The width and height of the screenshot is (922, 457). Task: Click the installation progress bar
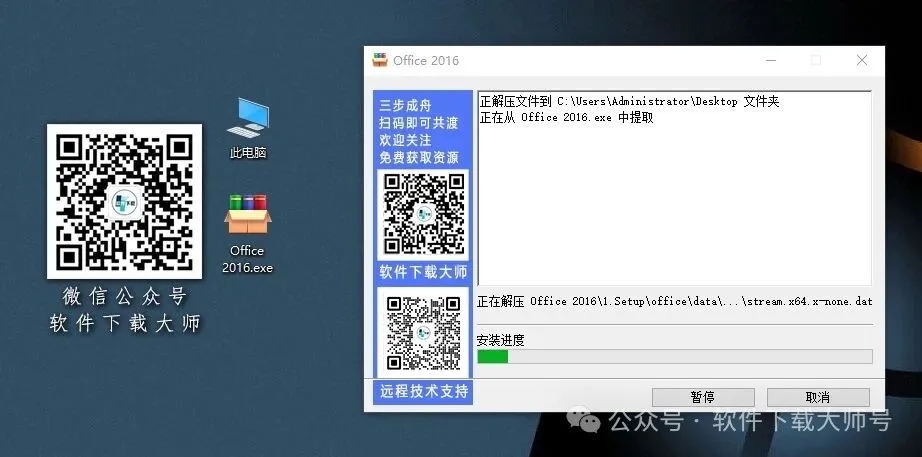coord(674,356)
